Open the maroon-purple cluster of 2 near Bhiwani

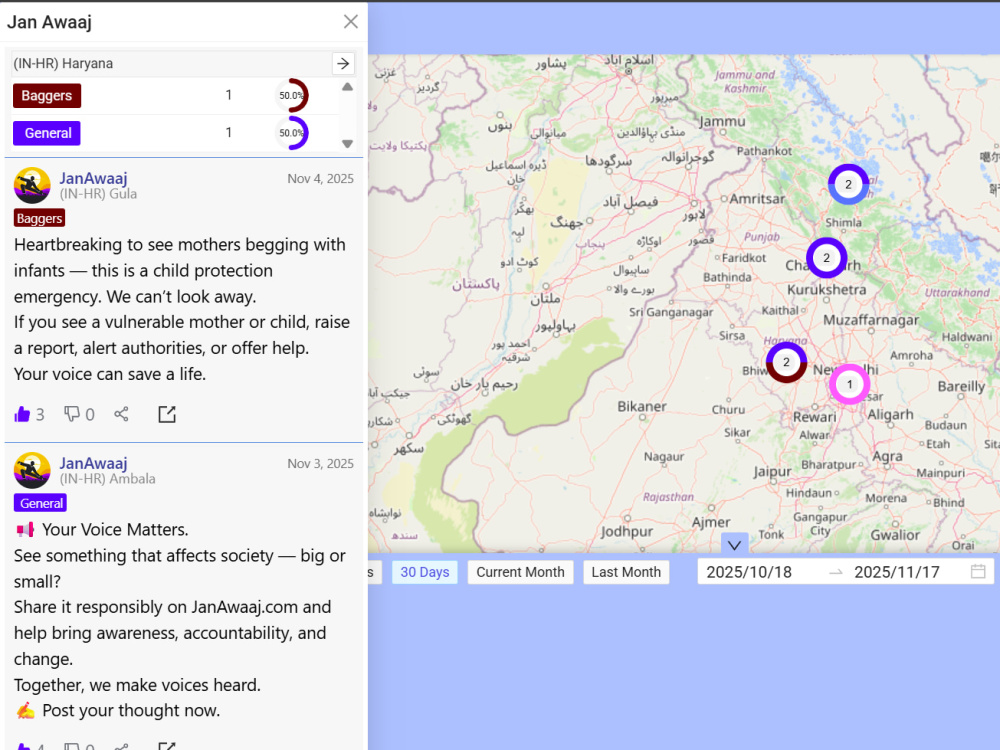[786, 362]
